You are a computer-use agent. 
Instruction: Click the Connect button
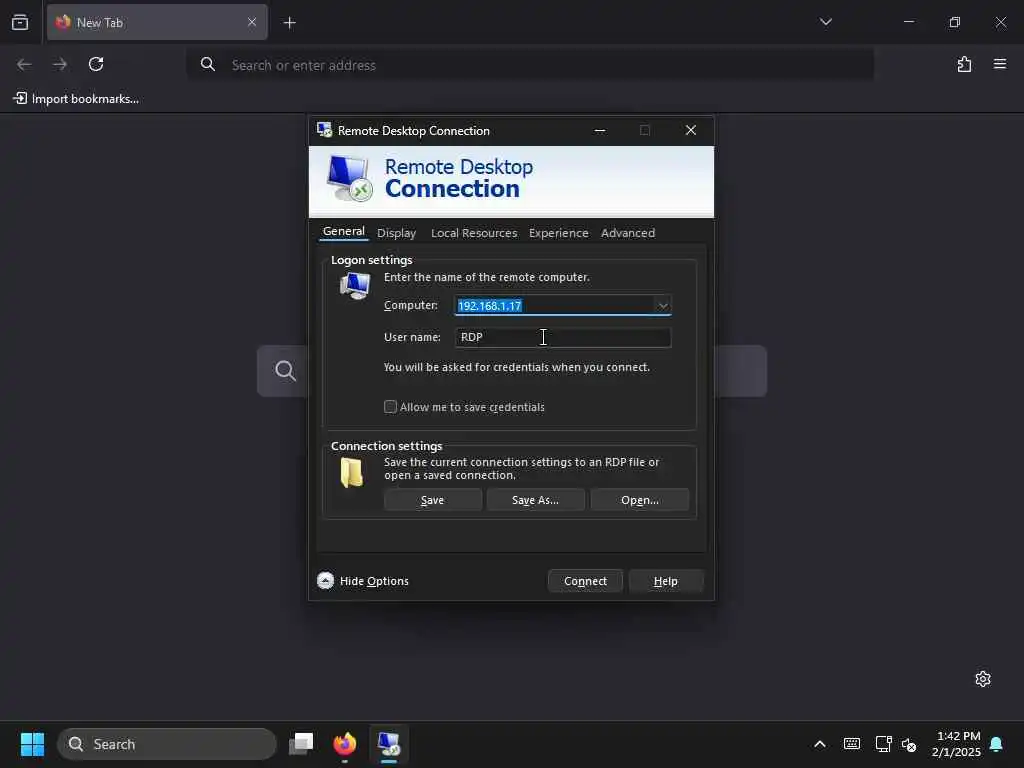point(585,581)
